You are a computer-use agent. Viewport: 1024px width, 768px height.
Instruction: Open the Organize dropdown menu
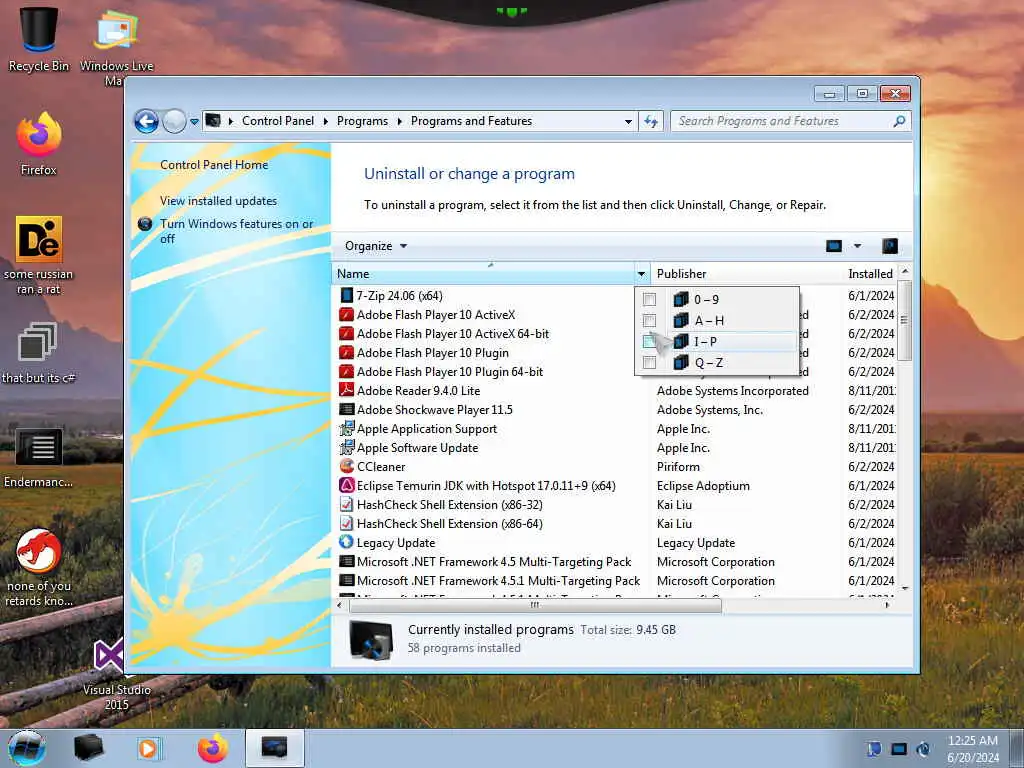(376, 246)
